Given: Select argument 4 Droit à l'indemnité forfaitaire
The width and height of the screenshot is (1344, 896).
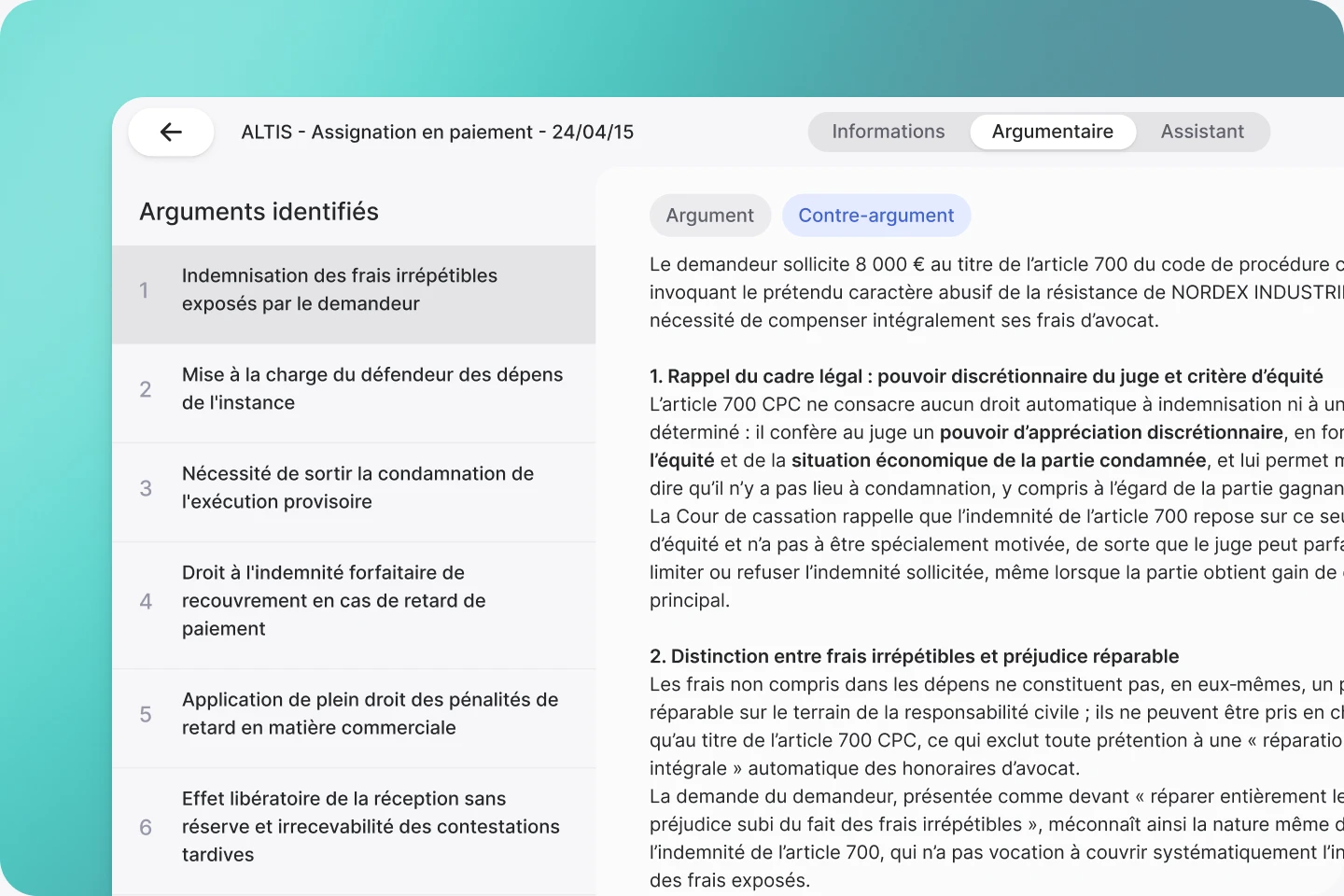Looking at the screenshot, I should click(354, 606).
